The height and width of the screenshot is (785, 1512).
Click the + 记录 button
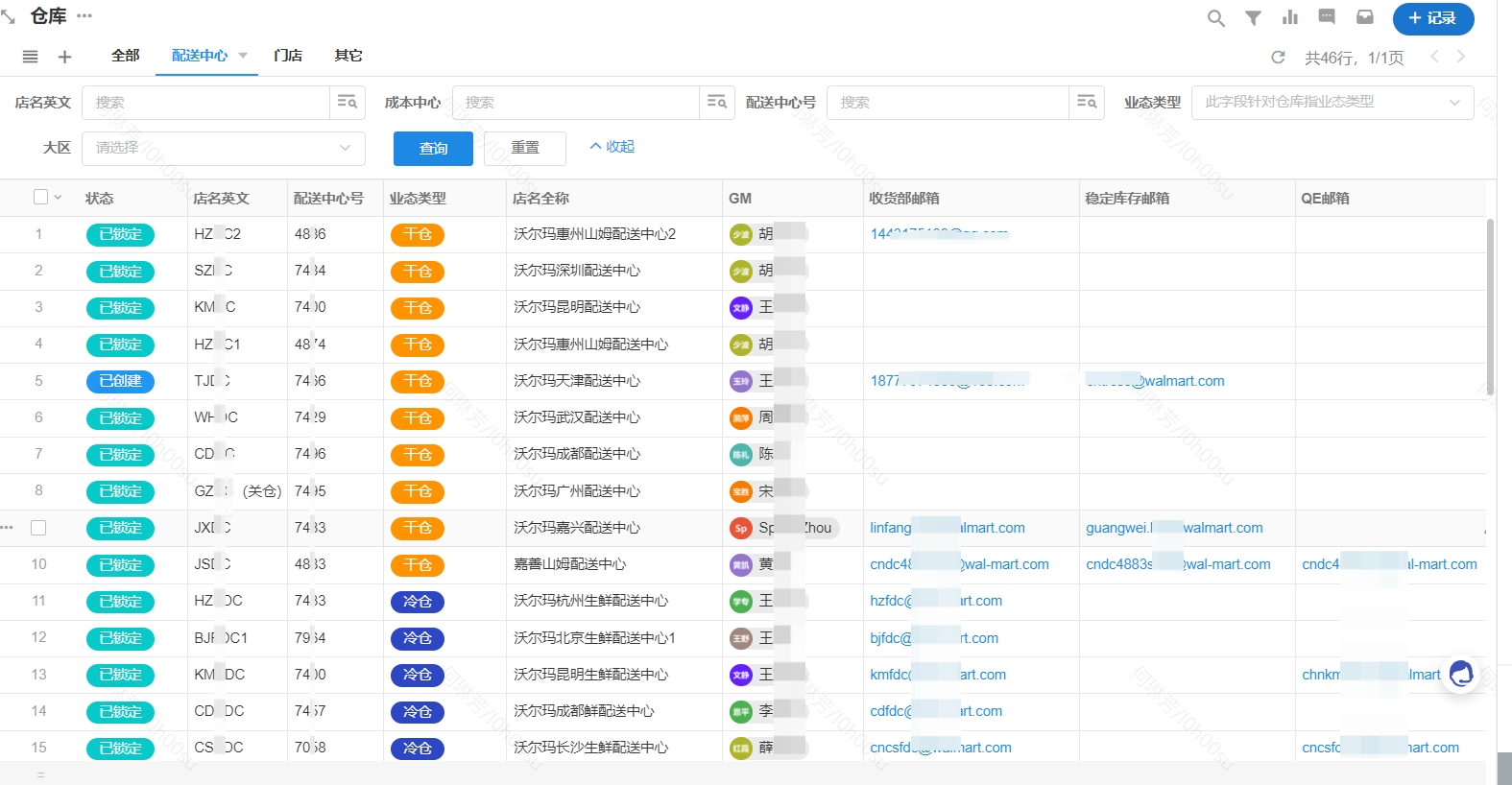[1433, 18]
